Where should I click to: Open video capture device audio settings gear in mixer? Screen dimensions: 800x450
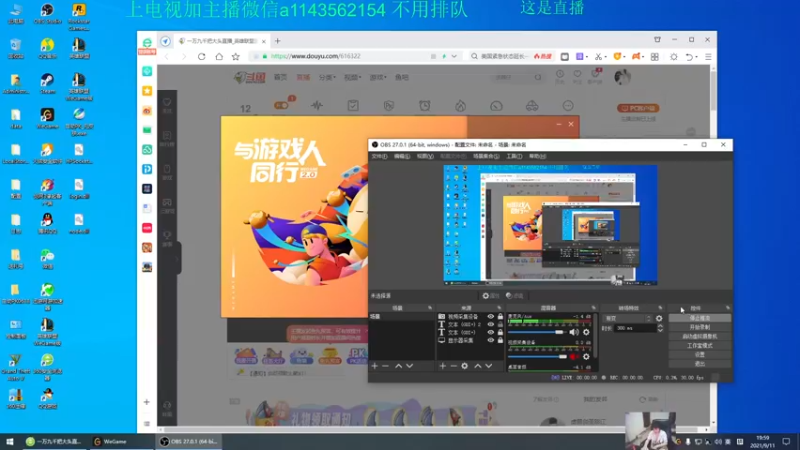click(x=586, y=357)
